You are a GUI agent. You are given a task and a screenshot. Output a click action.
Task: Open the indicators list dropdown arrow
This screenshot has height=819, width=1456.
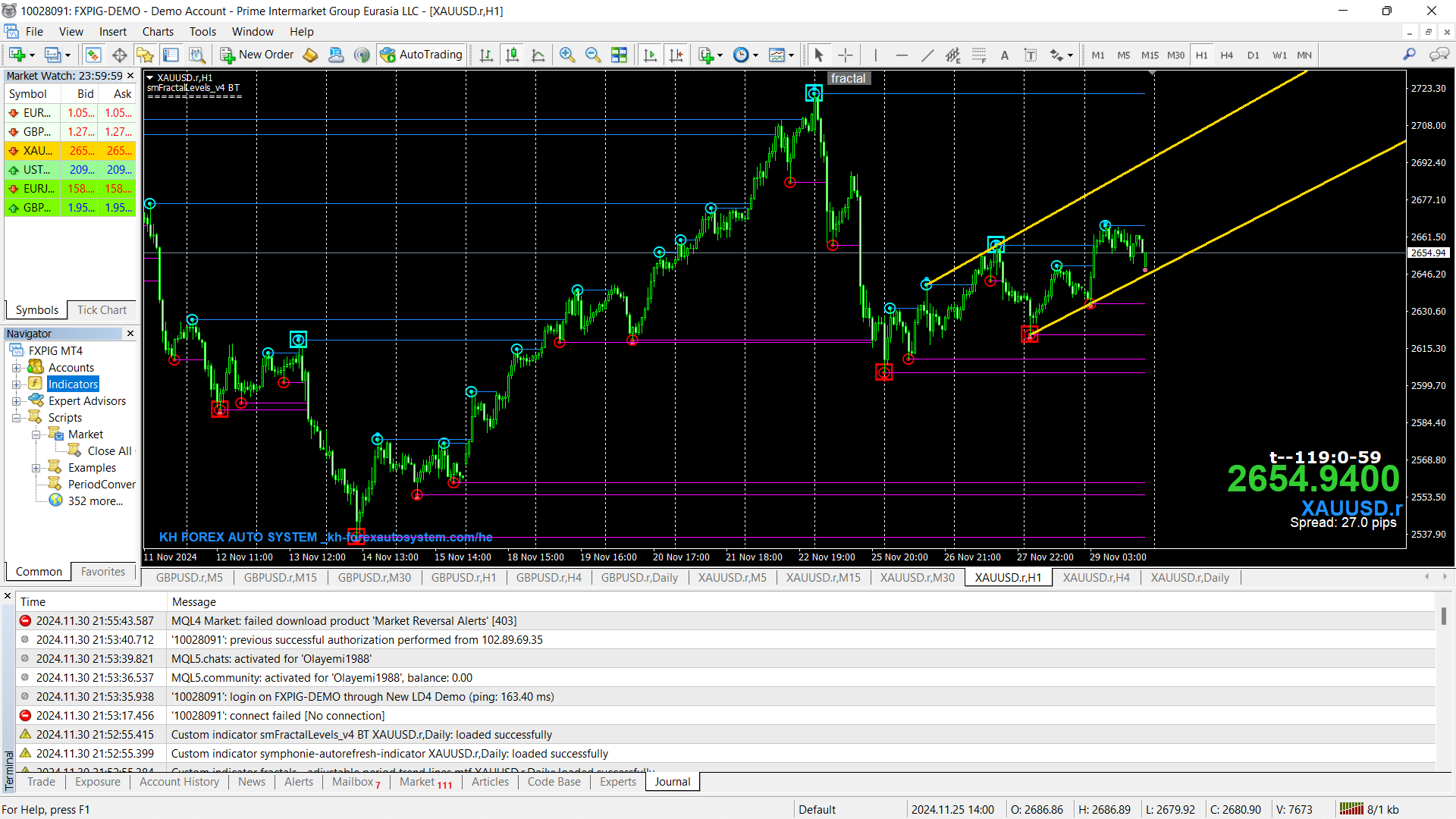tap(720, 55)
